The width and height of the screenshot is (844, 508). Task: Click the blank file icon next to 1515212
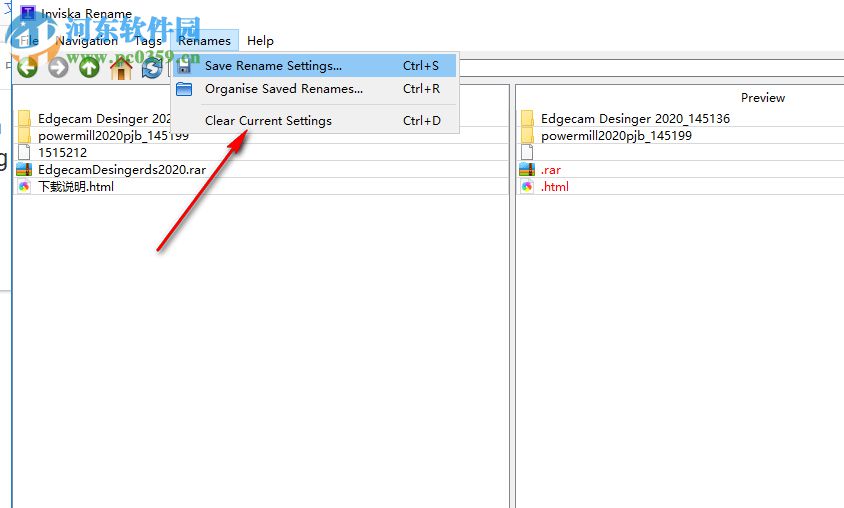pyautogui.click(x=24, y=152)
